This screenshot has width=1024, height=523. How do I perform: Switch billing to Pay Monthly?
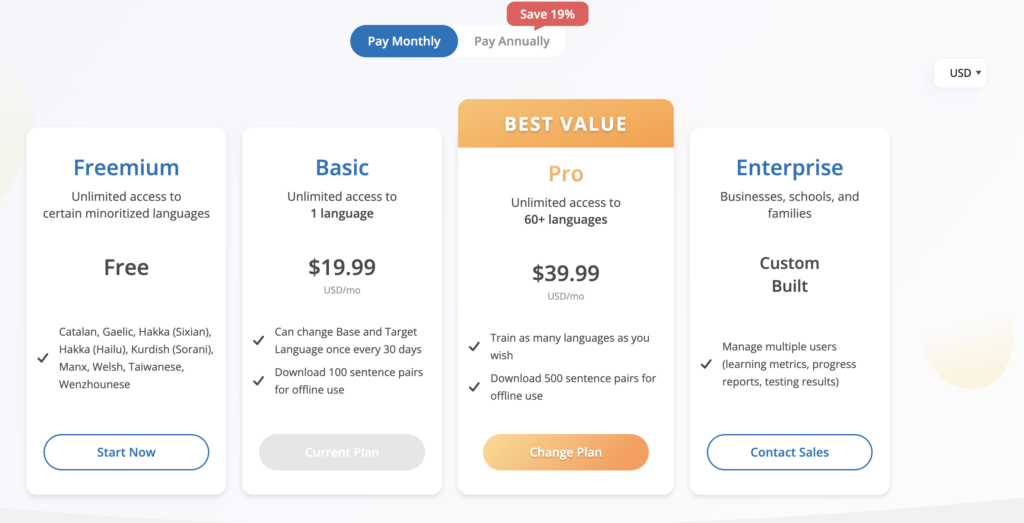coord(404,41)
